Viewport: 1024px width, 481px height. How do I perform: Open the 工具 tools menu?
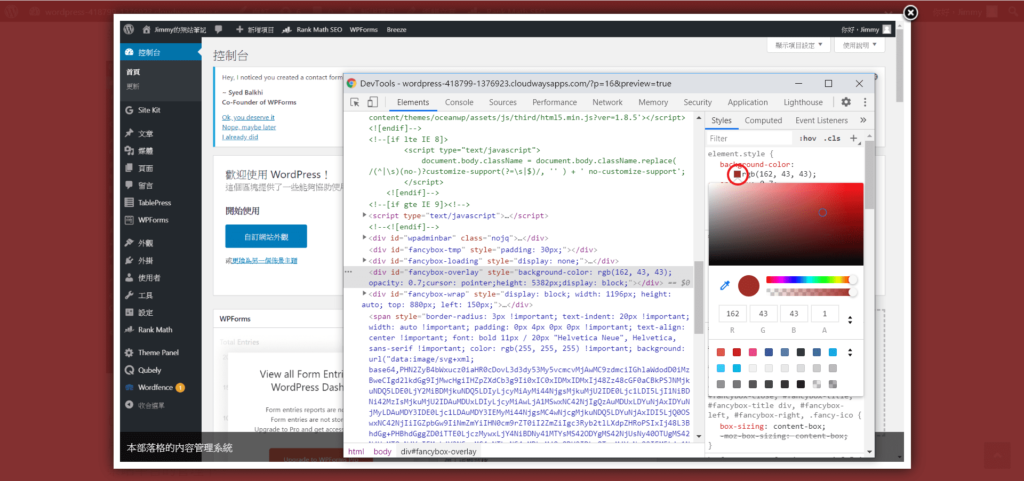pos(145,295)
